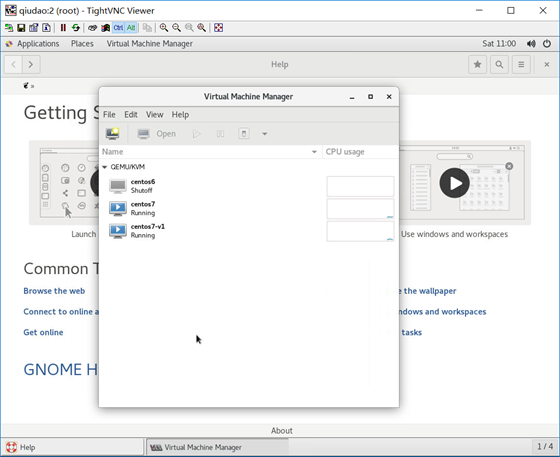The width and height of the screenshot is (560, 457).
Task: Click the TightVNC file transfer icon
Action: click(147, 28)
